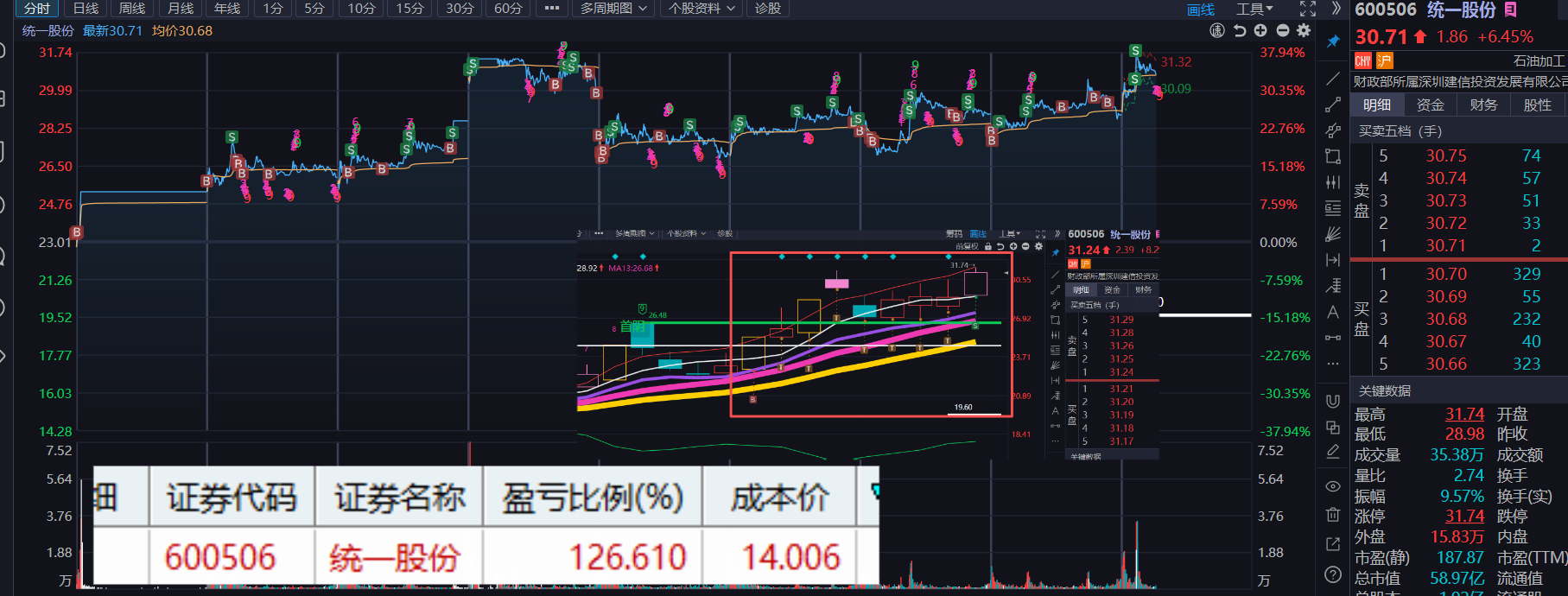
Task: Open the 股性 tab in right panel
Action: click(1537, 105)
